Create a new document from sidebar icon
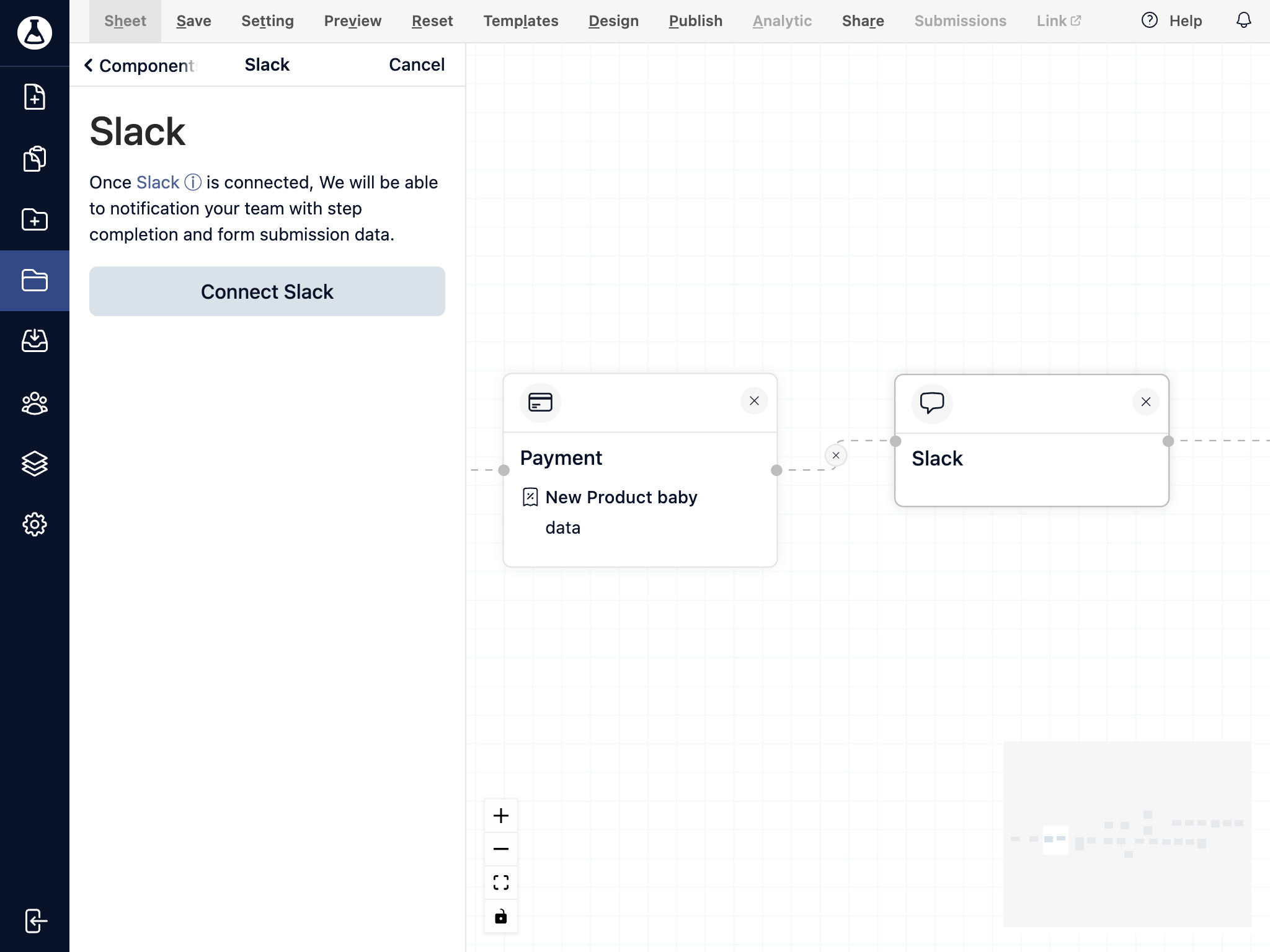 [35, 97]
